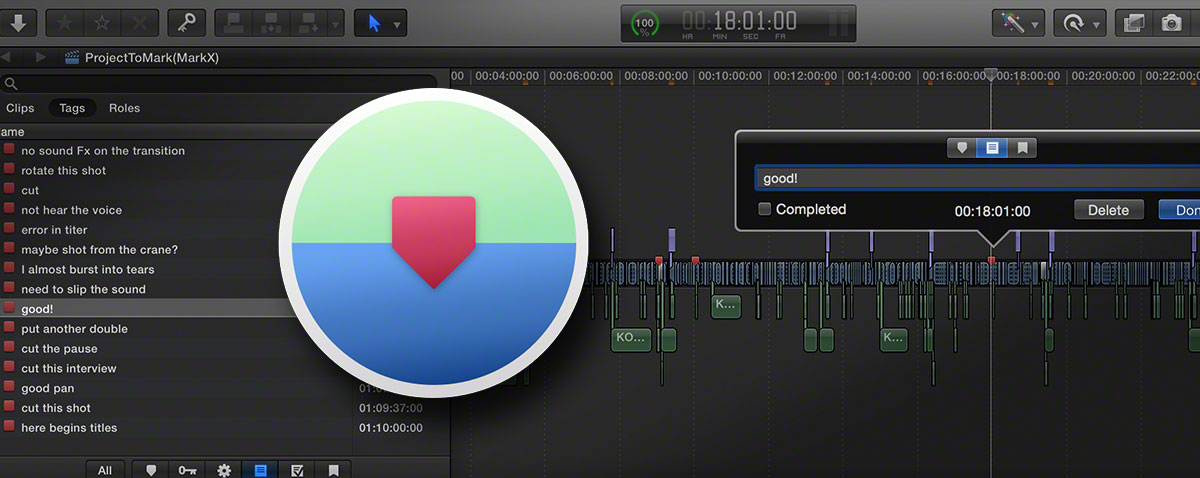Click the search magnifier icon
The height and width of the screenshot is (478, 1200).
[9, 84]
